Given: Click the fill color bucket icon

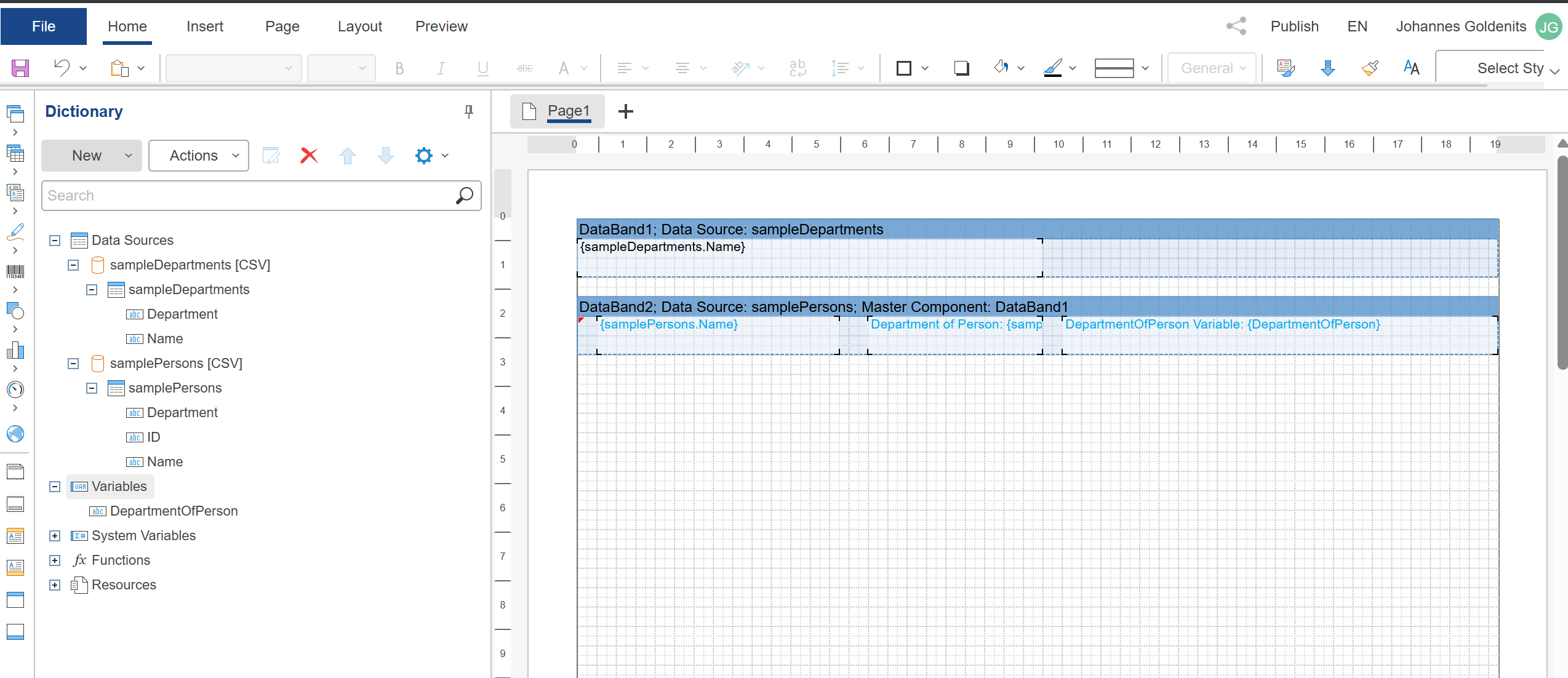Looking at the screenshot, I should pyautogui.click(x=1001, y=68).
